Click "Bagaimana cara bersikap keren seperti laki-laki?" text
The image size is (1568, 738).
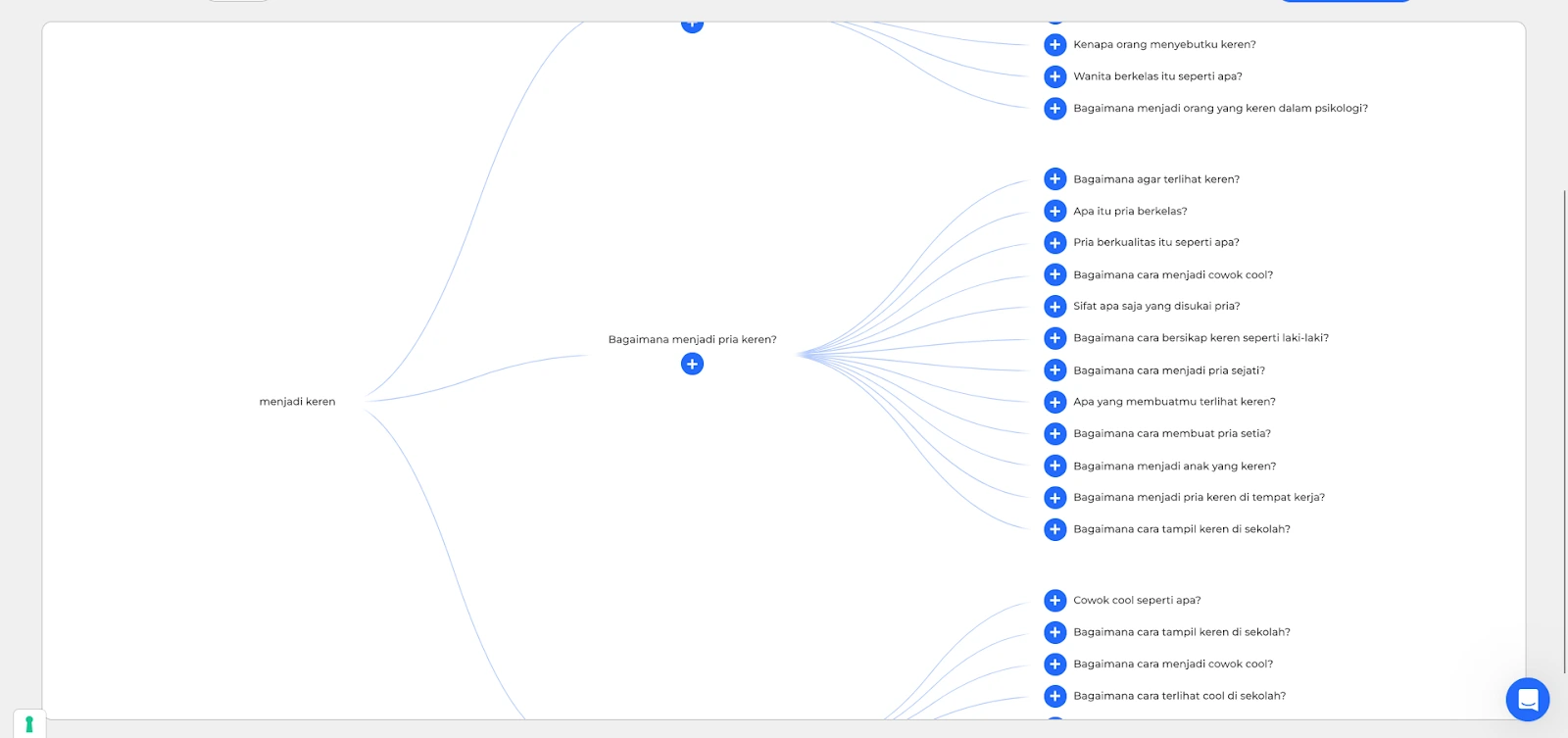pyautogui.click(x=1200, y=338)
